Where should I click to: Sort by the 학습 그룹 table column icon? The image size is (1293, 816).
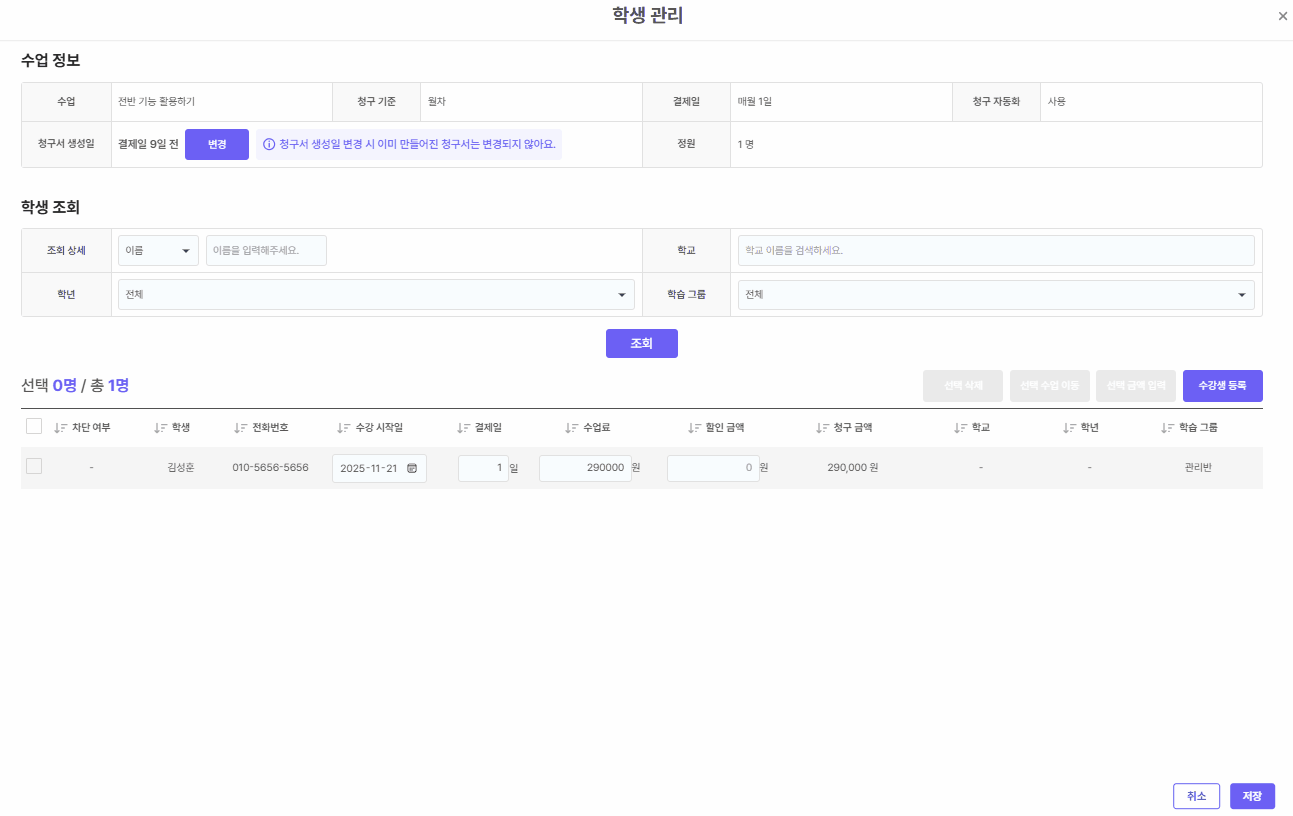click(x=1167, y=428)
